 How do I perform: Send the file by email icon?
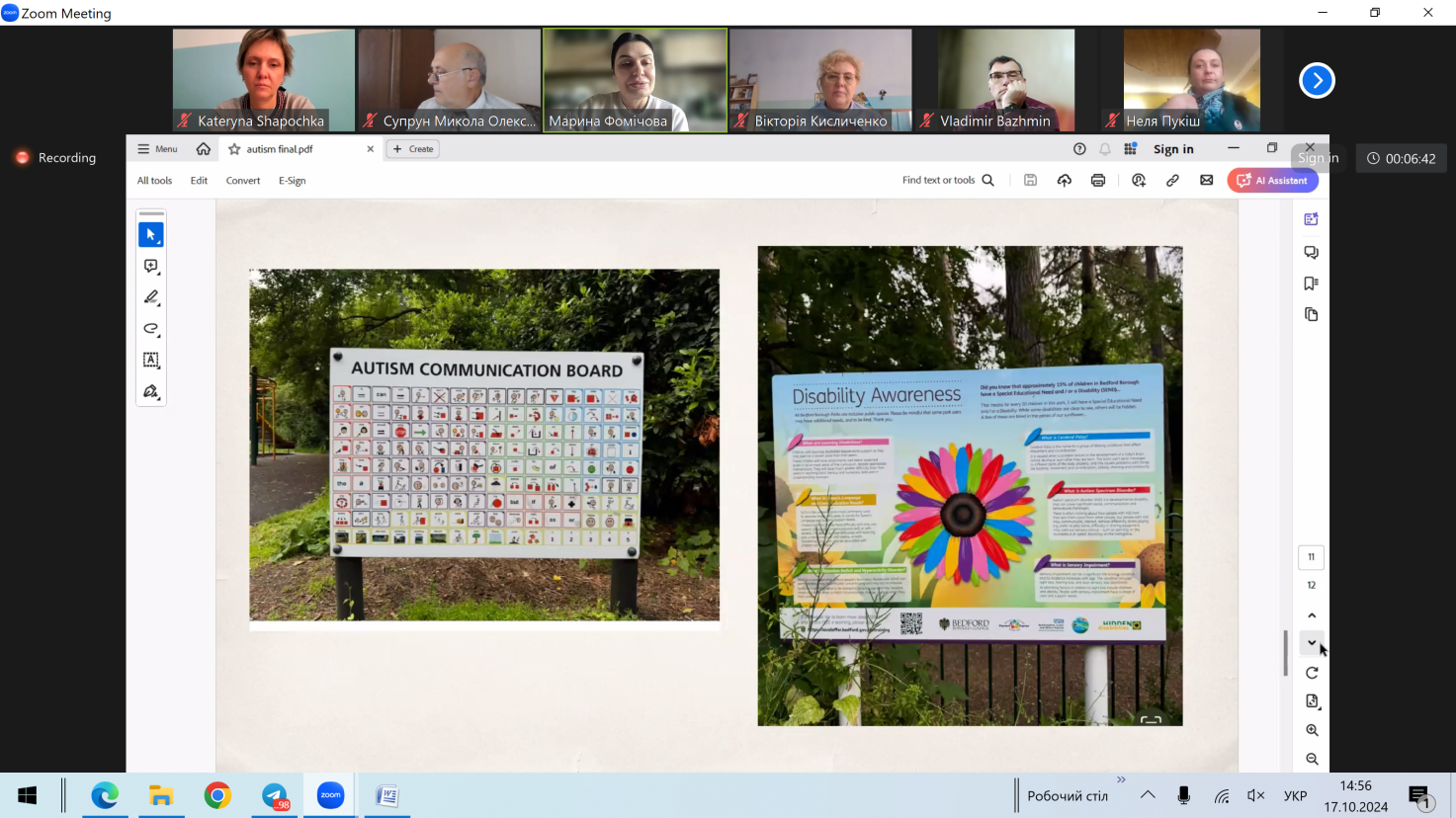[x=1207, y=180]
